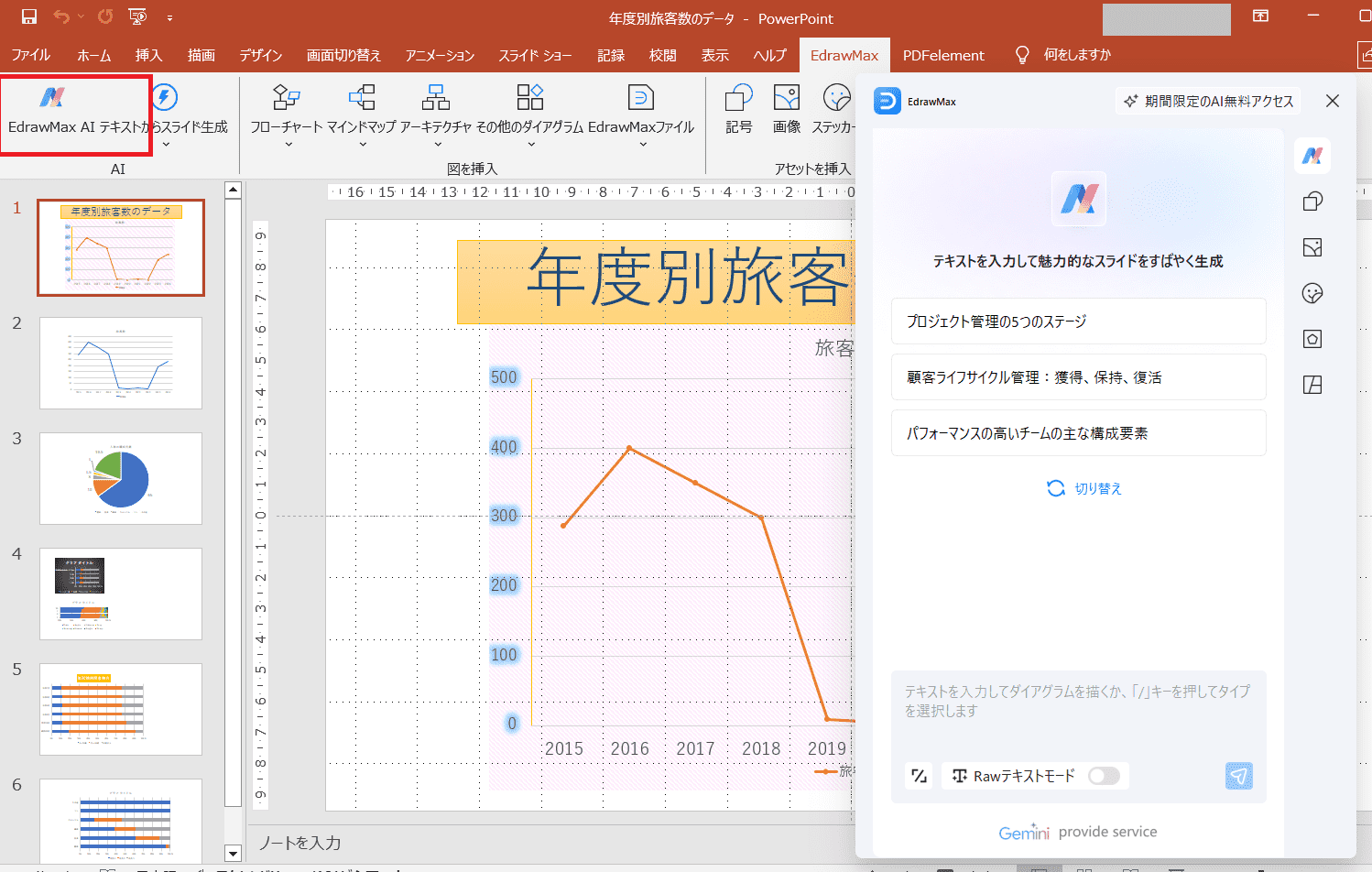Select slide 3 pie chart thumbnail
1372x872 pixels.
[121, 478]
